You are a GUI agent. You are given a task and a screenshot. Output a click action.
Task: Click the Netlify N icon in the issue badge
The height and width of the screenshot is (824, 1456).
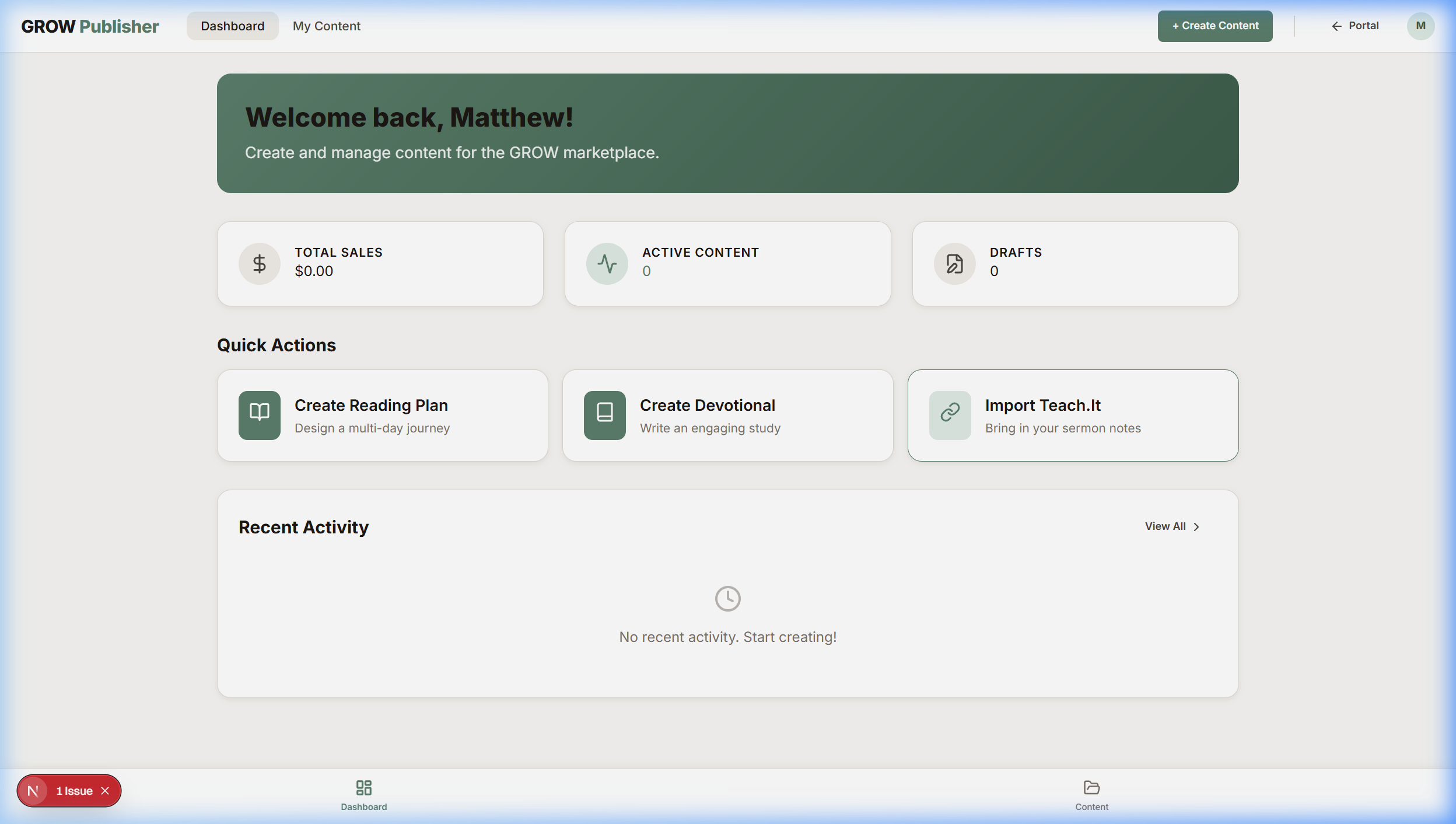tap(33, 790)
